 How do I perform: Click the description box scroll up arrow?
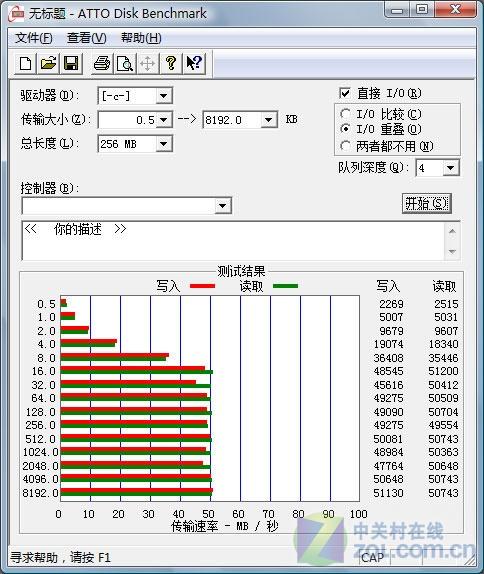tap(452, 231)
